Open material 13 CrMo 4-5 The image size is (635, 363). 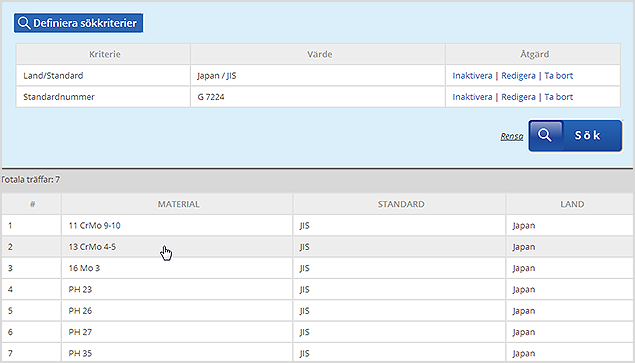click(x=92, y=247)
